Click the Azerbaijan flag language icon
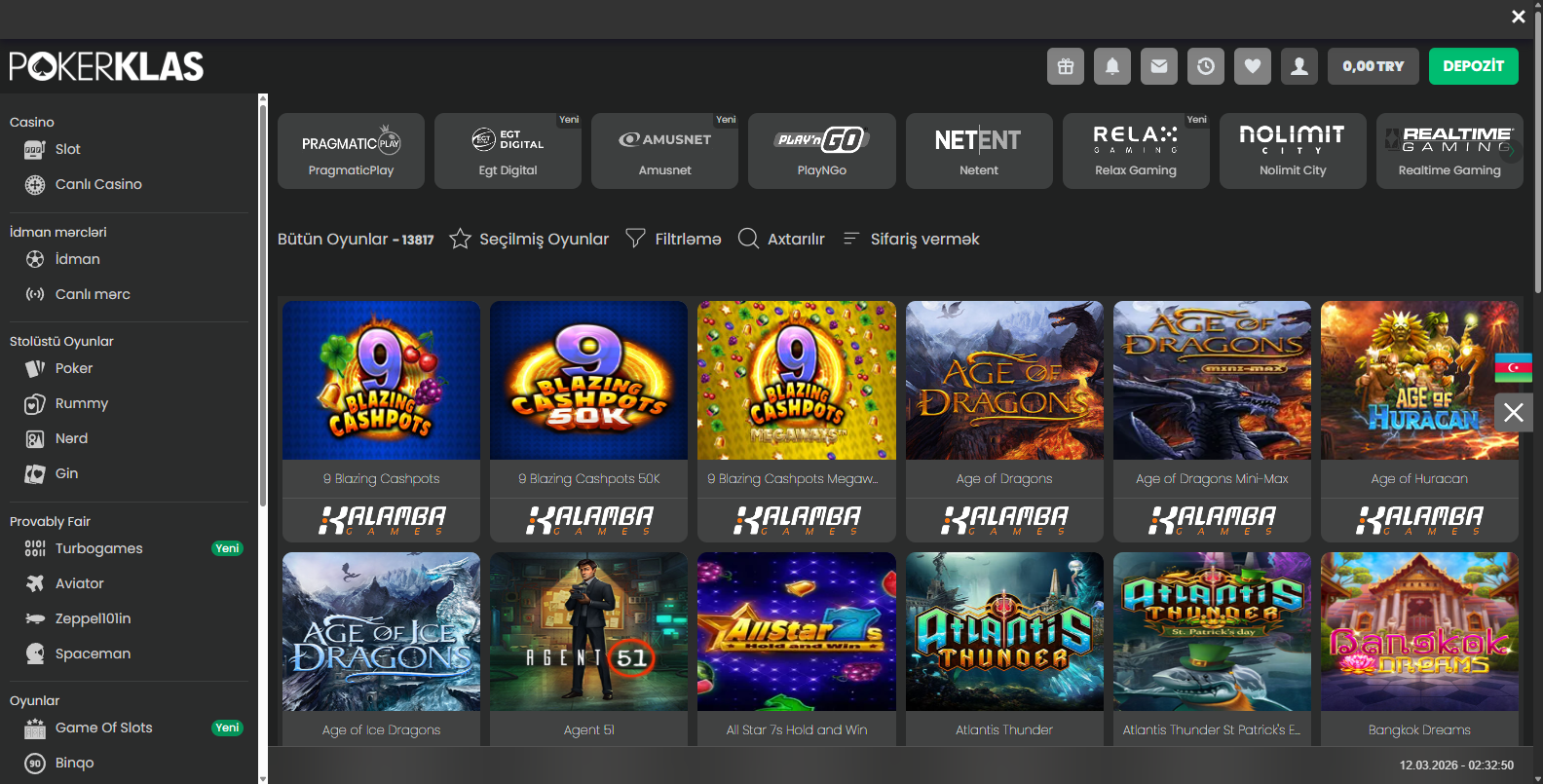Viewport: 1543px width, 784px height. pos(1514,367)
